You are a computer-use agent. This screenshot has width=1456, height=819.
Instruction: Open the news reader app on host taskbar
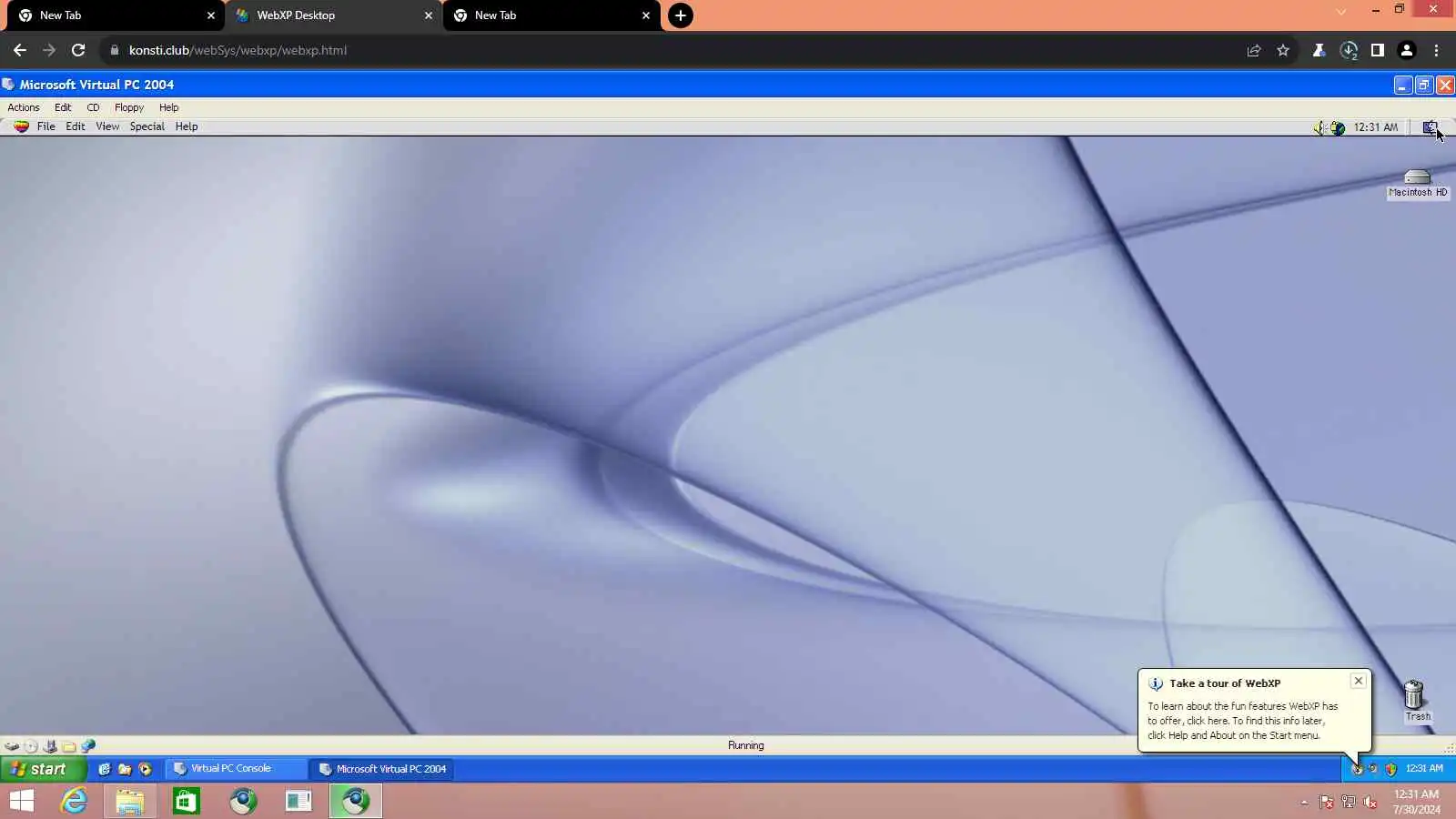click(x=298, y=801)
